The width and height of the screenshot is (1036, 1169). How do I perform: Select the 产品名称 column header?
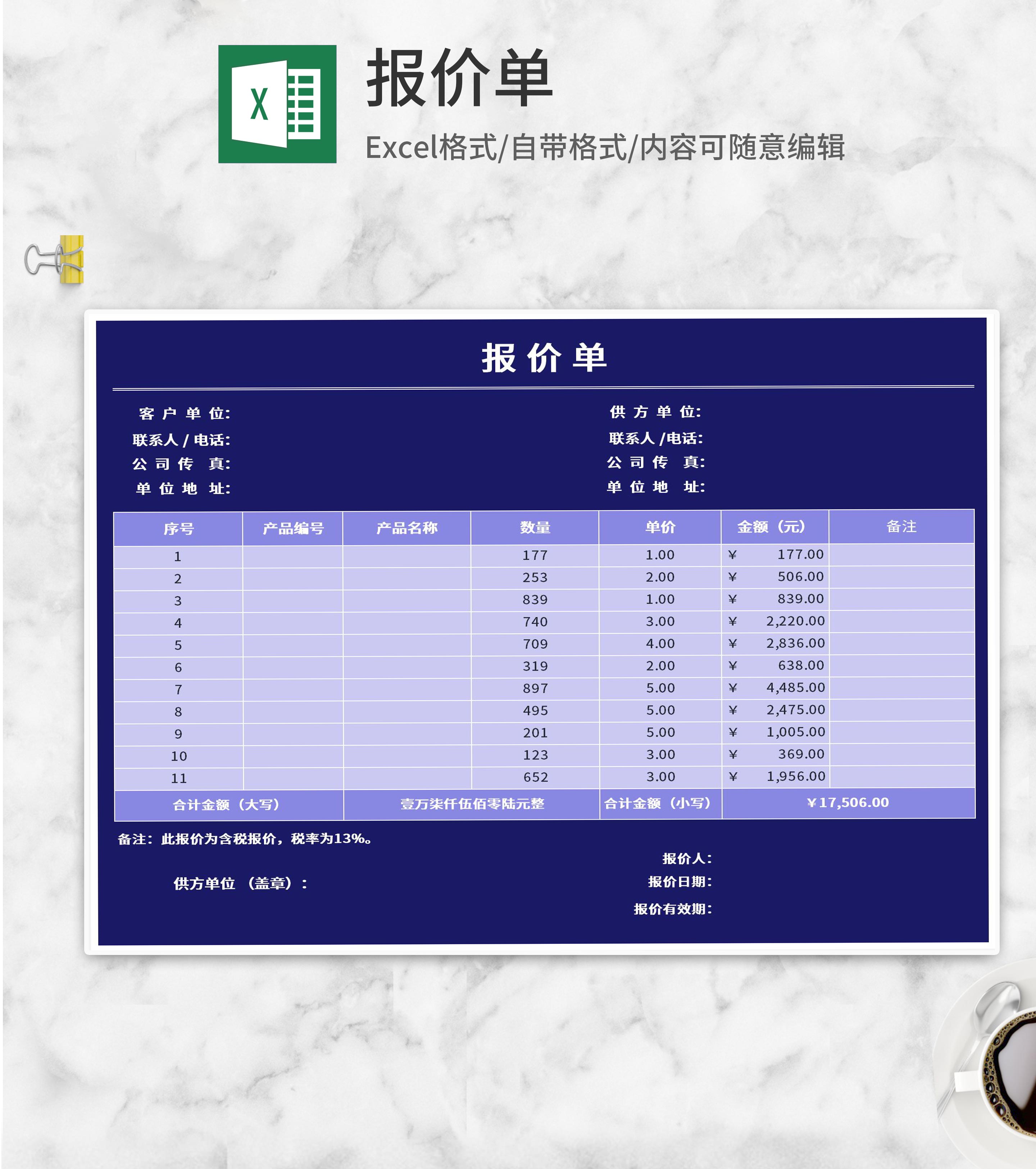pos(407,528)
